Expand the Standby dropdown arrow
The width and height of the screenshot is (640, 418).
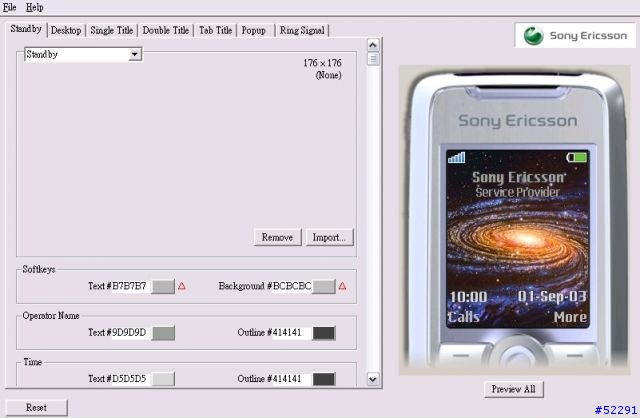tap(135, 54)
